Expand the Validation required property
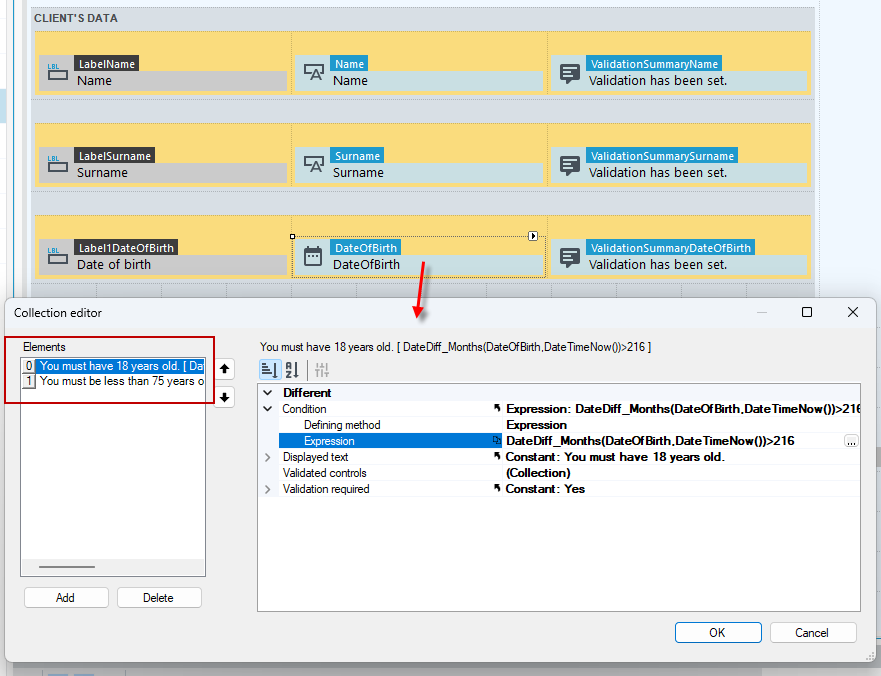The width and height of the screenshot is (881, 676). [x=268, y=489]
